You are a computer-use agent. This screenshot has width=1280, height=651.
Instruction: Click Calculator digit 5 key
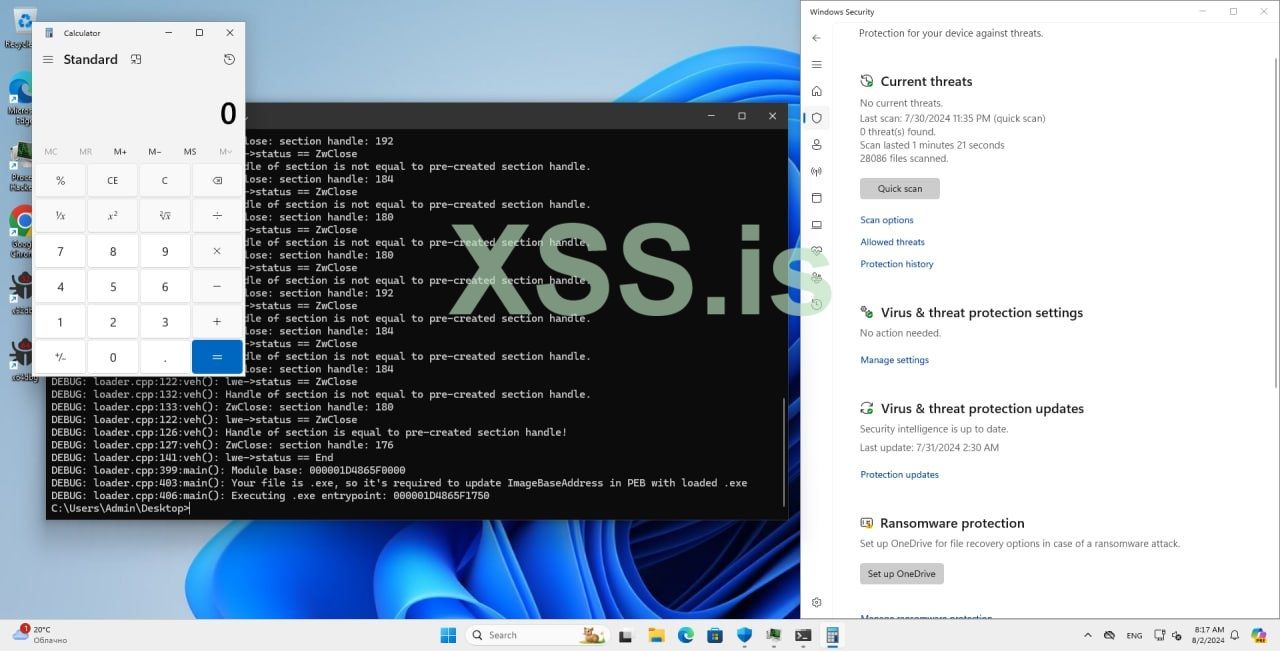point(113,287)
